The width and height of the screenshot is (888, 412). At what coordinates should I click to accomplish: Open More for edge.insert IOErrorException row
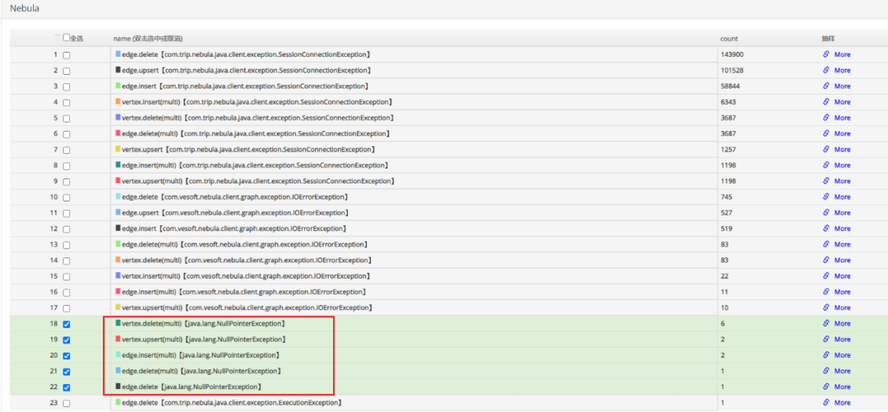click(842, 228)
